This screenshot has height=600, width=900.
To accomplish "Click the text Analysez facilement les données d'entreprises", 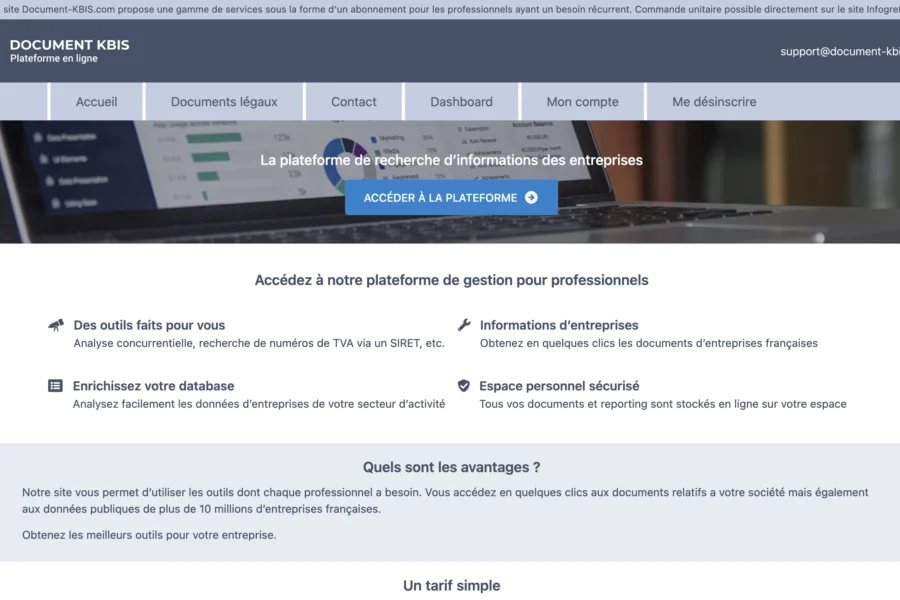I will pos(259,404).
